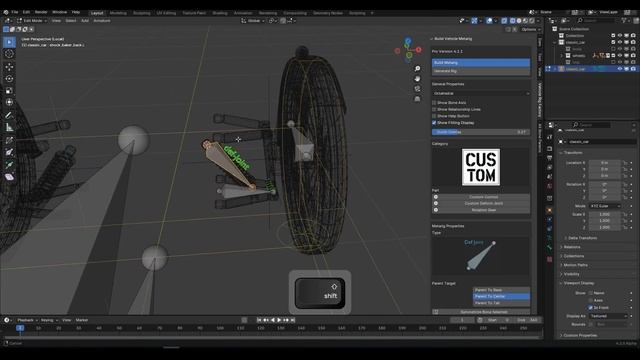This screenshot has height=360, width=640.
Task: Expand the Motion Paths panel
Action: coord(576,265)
